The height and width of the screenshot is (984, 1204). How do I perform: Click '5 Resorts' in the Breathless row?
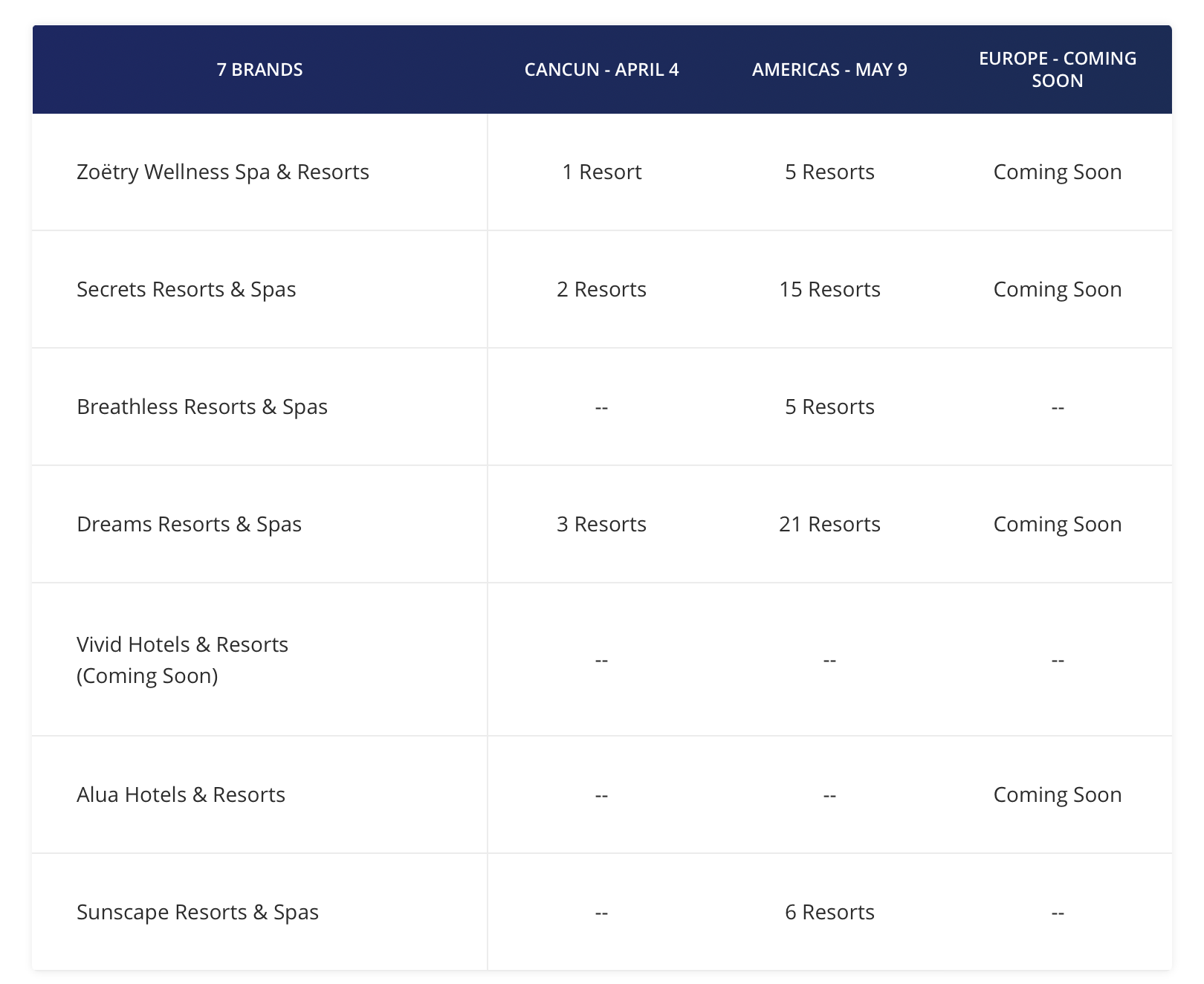tap(829, 407)
